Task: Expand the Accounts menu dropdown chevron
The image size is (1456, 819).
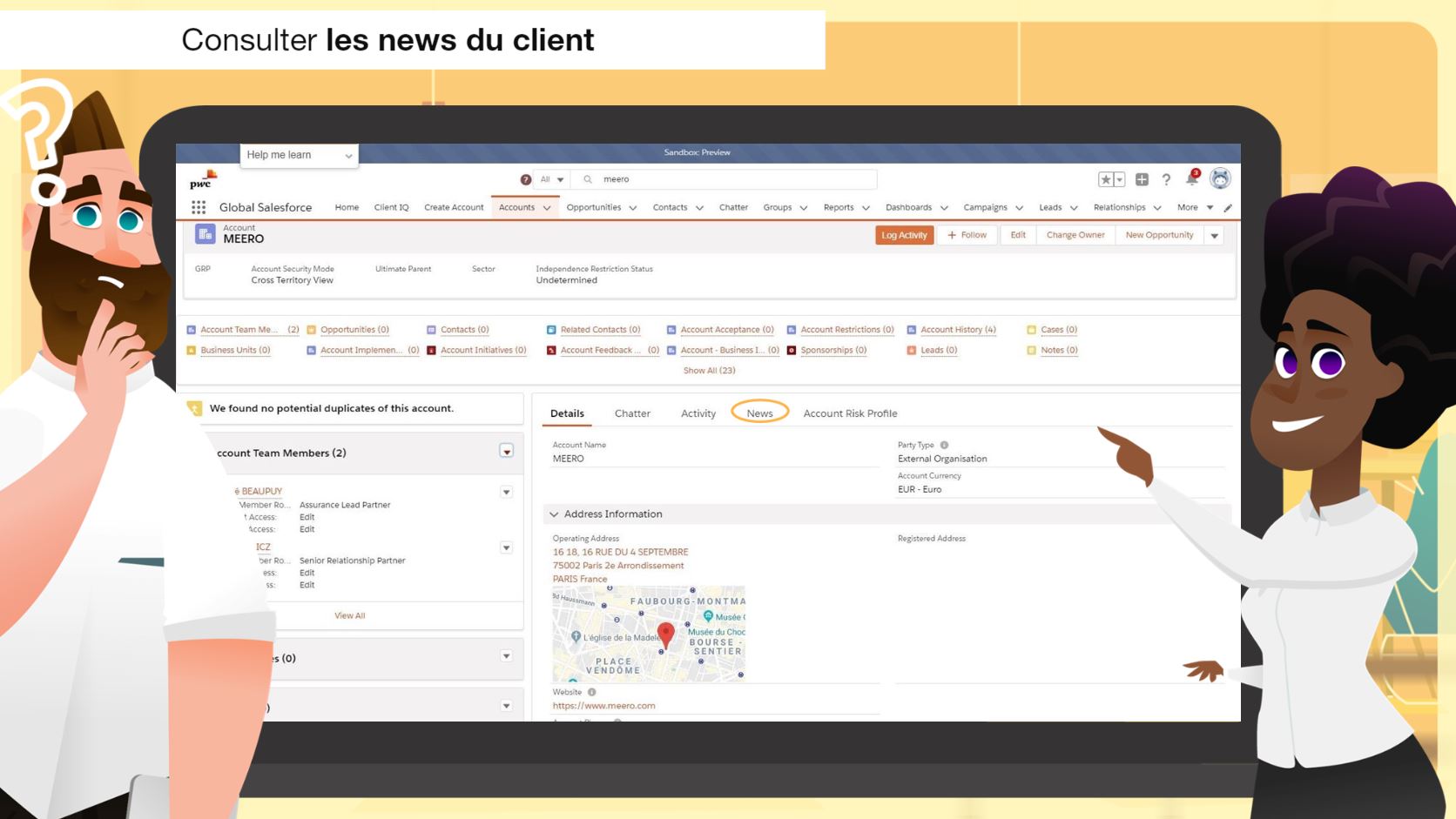Action: pyautogui.click(x=547, y=208)
